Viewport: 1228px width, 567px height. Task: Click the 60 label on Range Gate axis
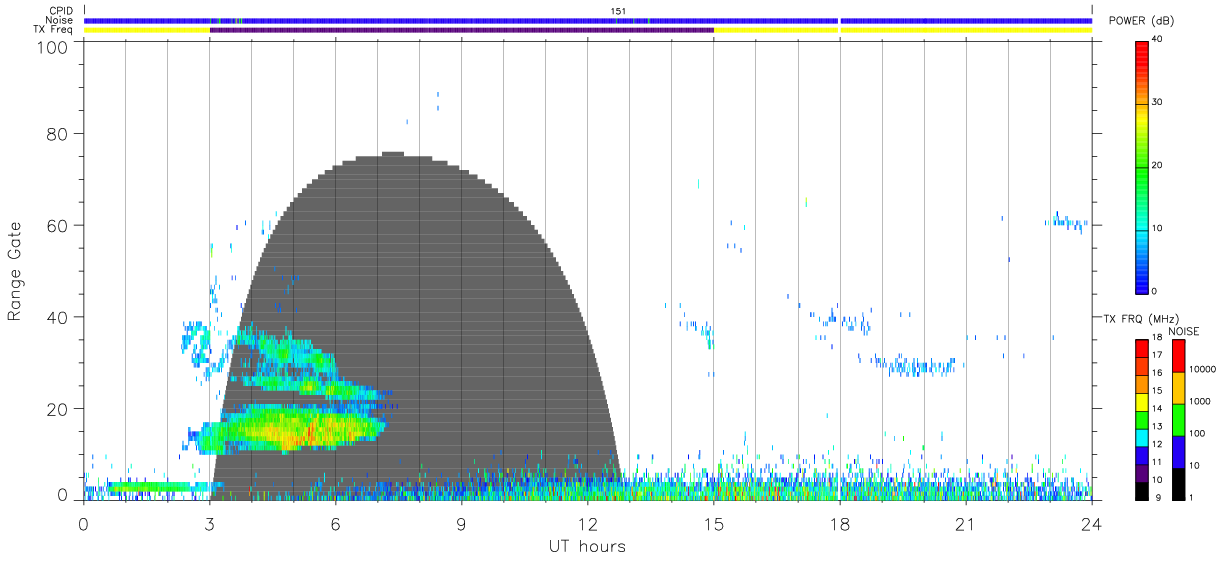pos(58,225)
